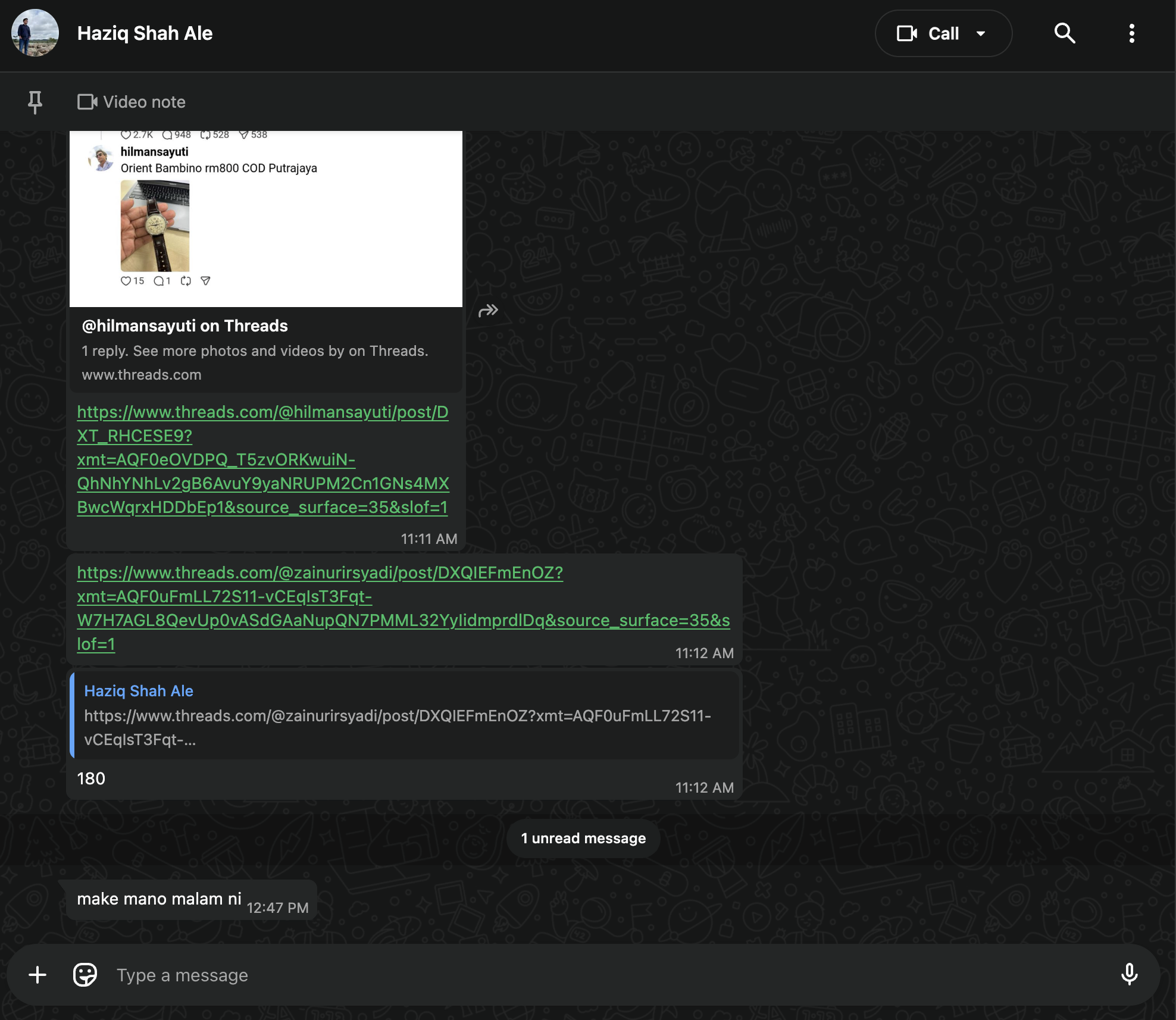Image resolution: width=1176 pixels, height=1020 pixels.
Task: Start a voice message with microphone
Action: (1129, 975)
